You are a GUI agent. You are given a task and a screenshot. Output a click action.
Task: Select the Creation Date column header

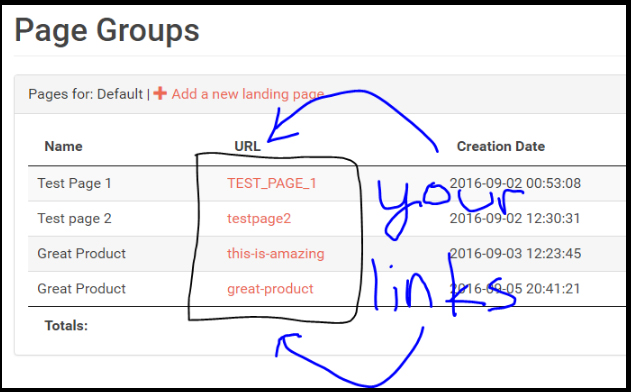tap(501, 146)
